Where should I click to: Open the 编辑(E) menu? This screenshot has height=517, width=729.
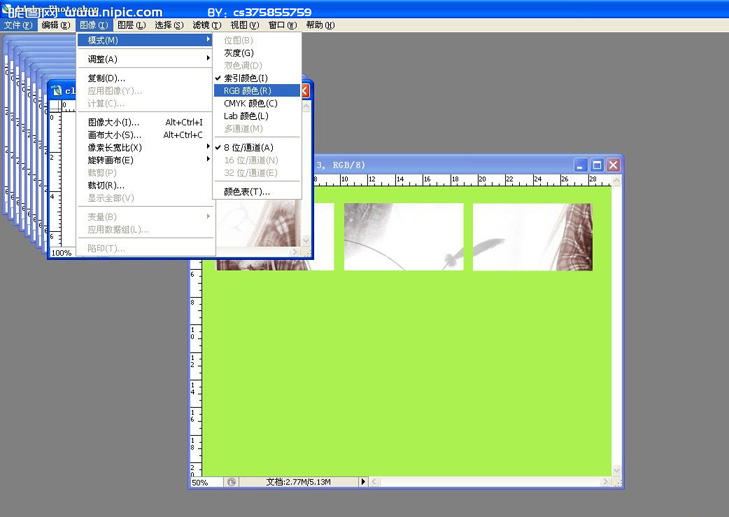pyautogui.click(x=56, y=25)
